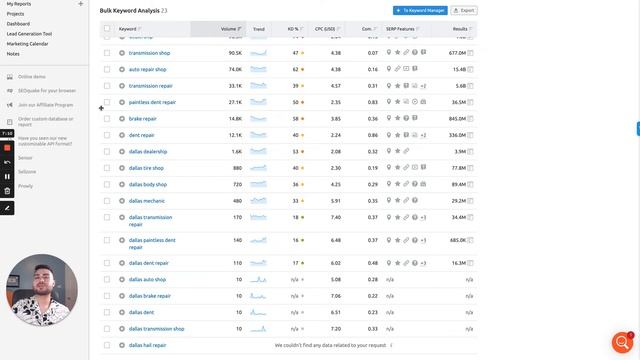Check the box for 'dallas transmission repair'
640x360 pixels.
click(107, 217)
